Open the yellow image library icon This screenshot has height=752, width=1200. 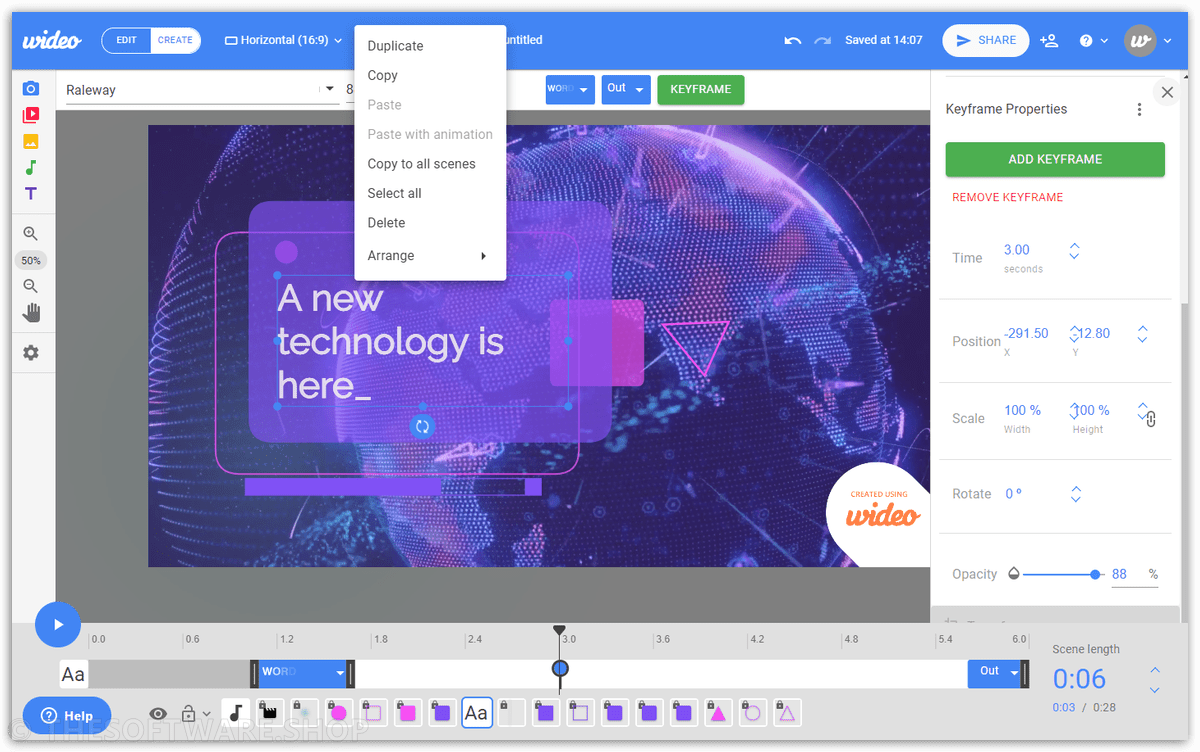[31, 141]
